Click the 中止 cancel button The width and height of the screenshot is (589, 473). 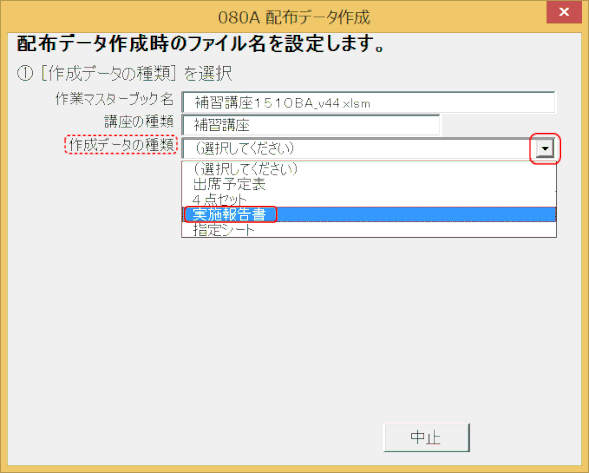(x=426, y=438)
